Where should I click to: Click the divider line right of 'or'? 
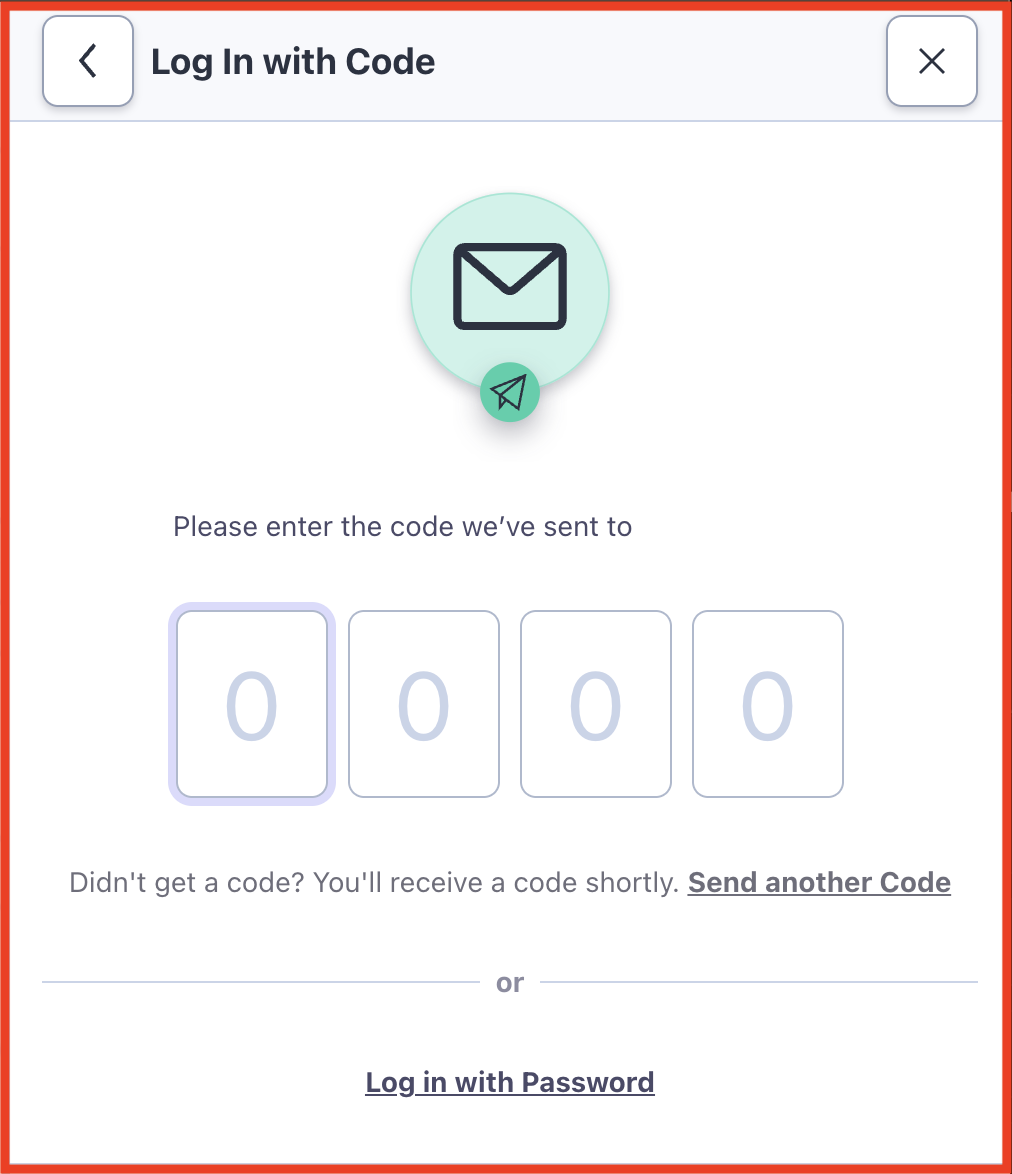[759, 982]
